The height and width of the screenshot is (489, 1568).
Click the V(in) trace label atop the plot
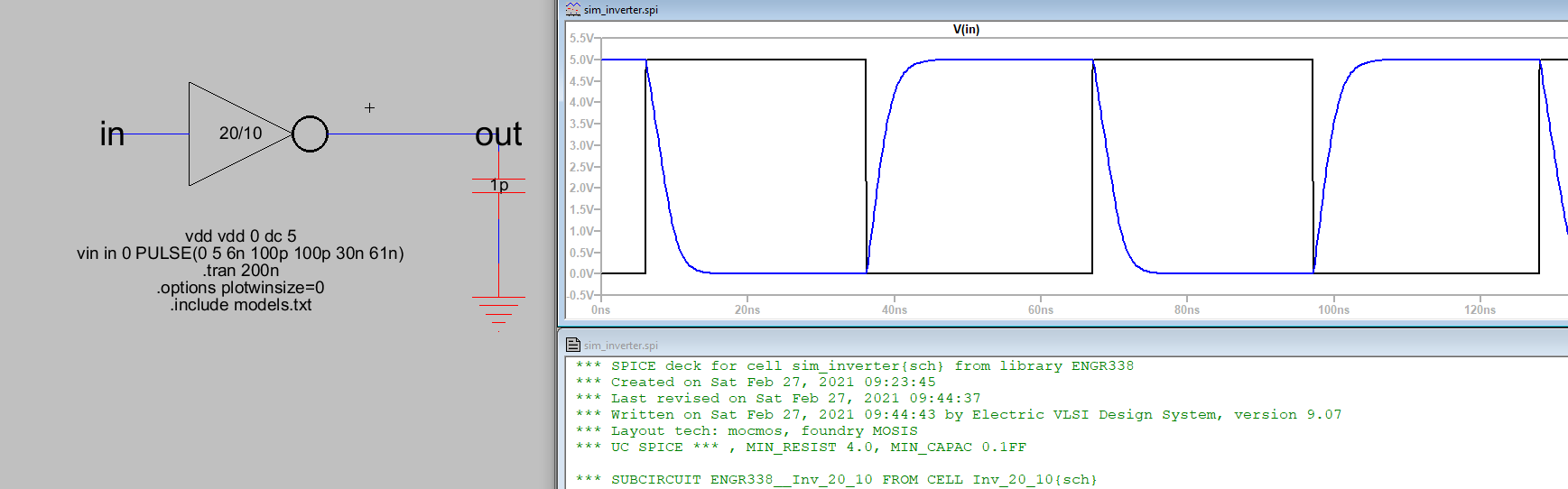[x=966, y=29]
